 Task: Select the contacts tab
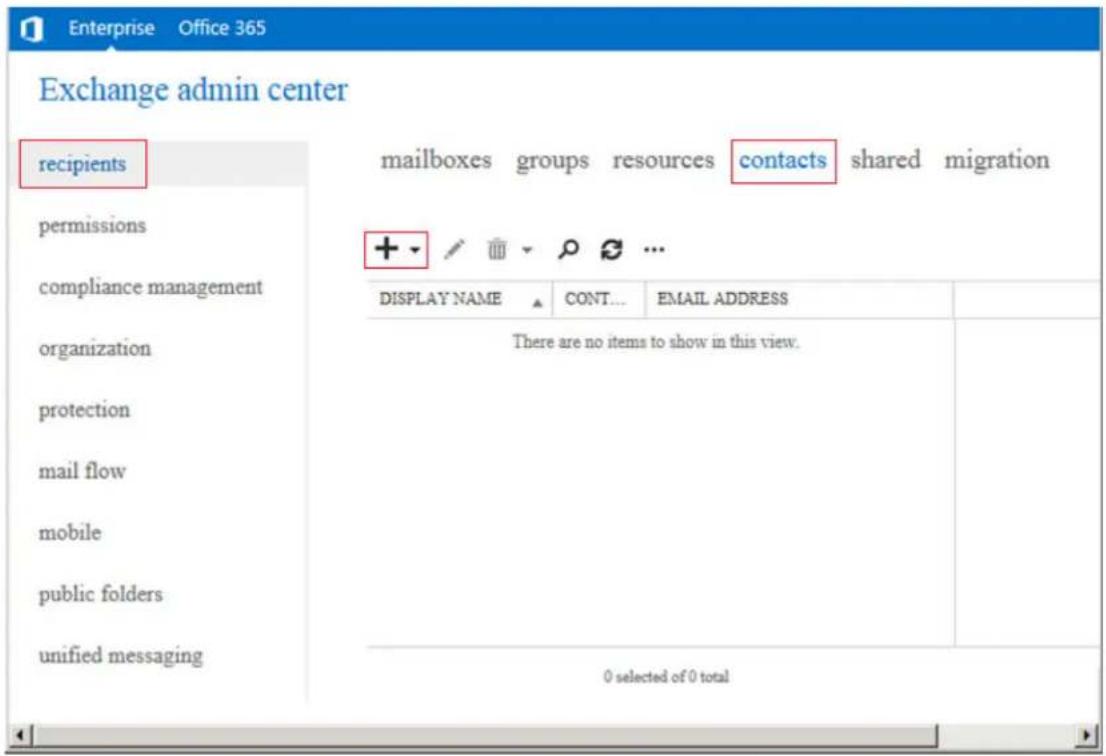pos(782,160)
